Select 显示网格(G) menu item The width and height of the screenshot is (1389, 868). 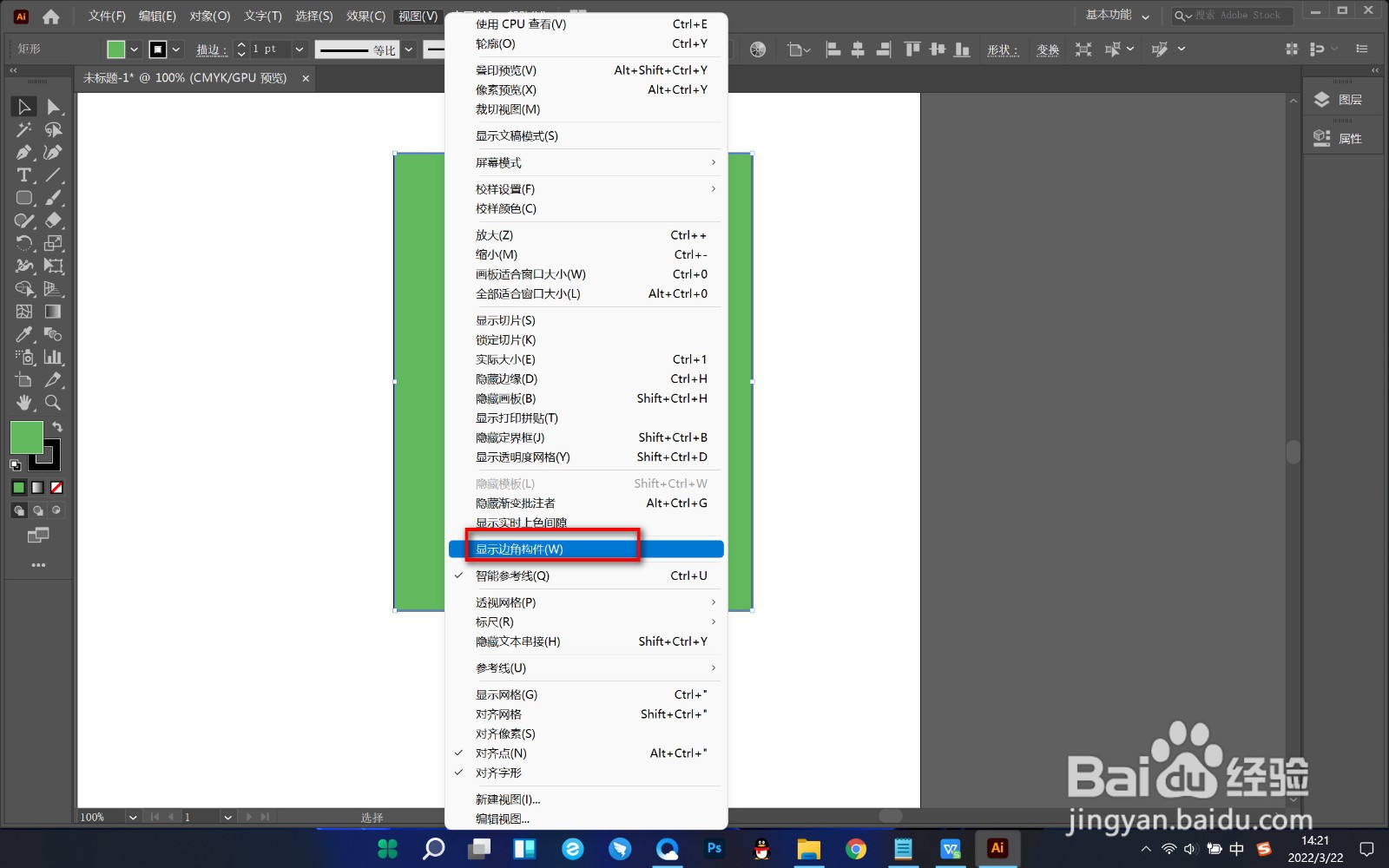point(586,694)
